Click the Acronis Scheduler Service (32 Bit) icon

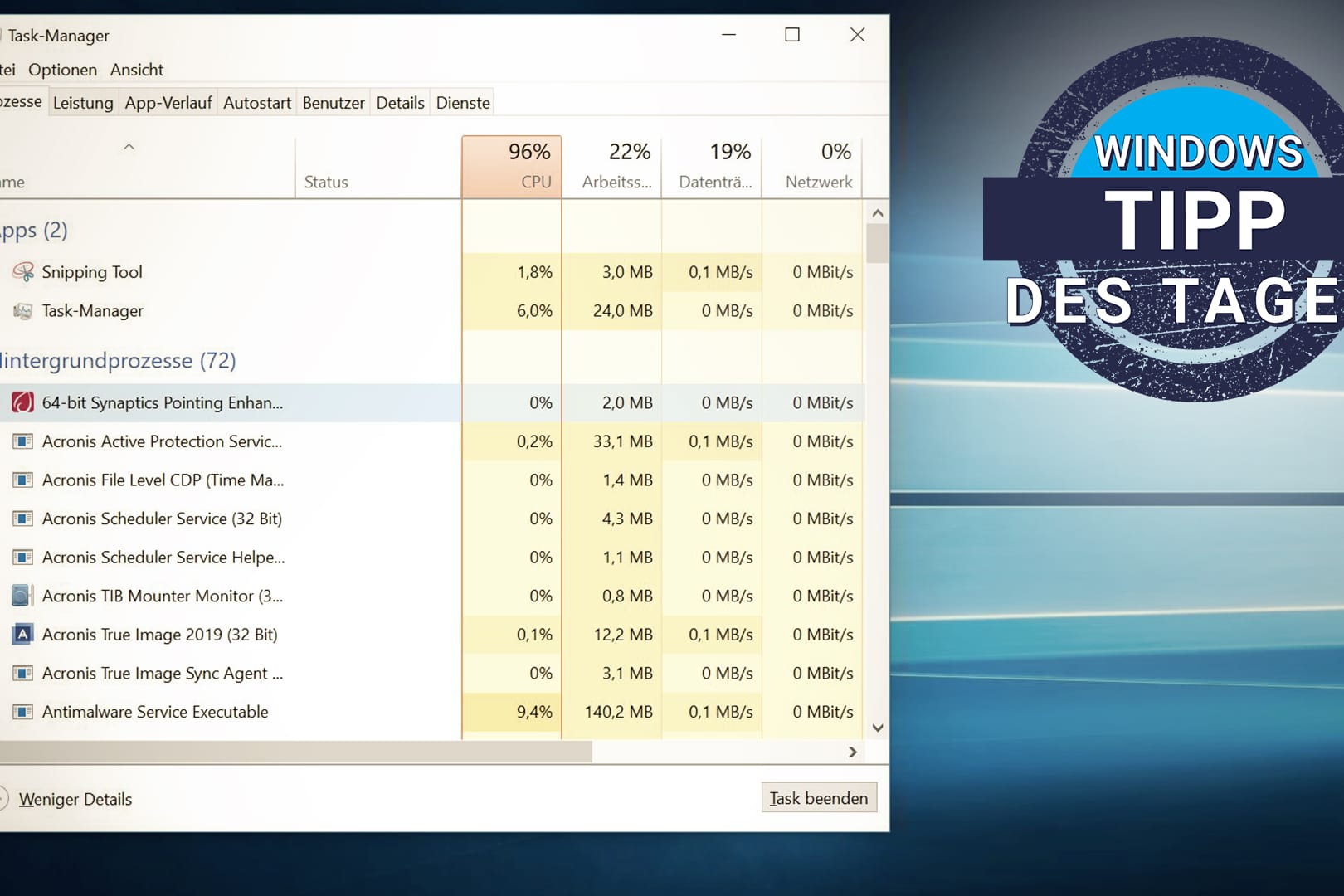coord(23,519)
